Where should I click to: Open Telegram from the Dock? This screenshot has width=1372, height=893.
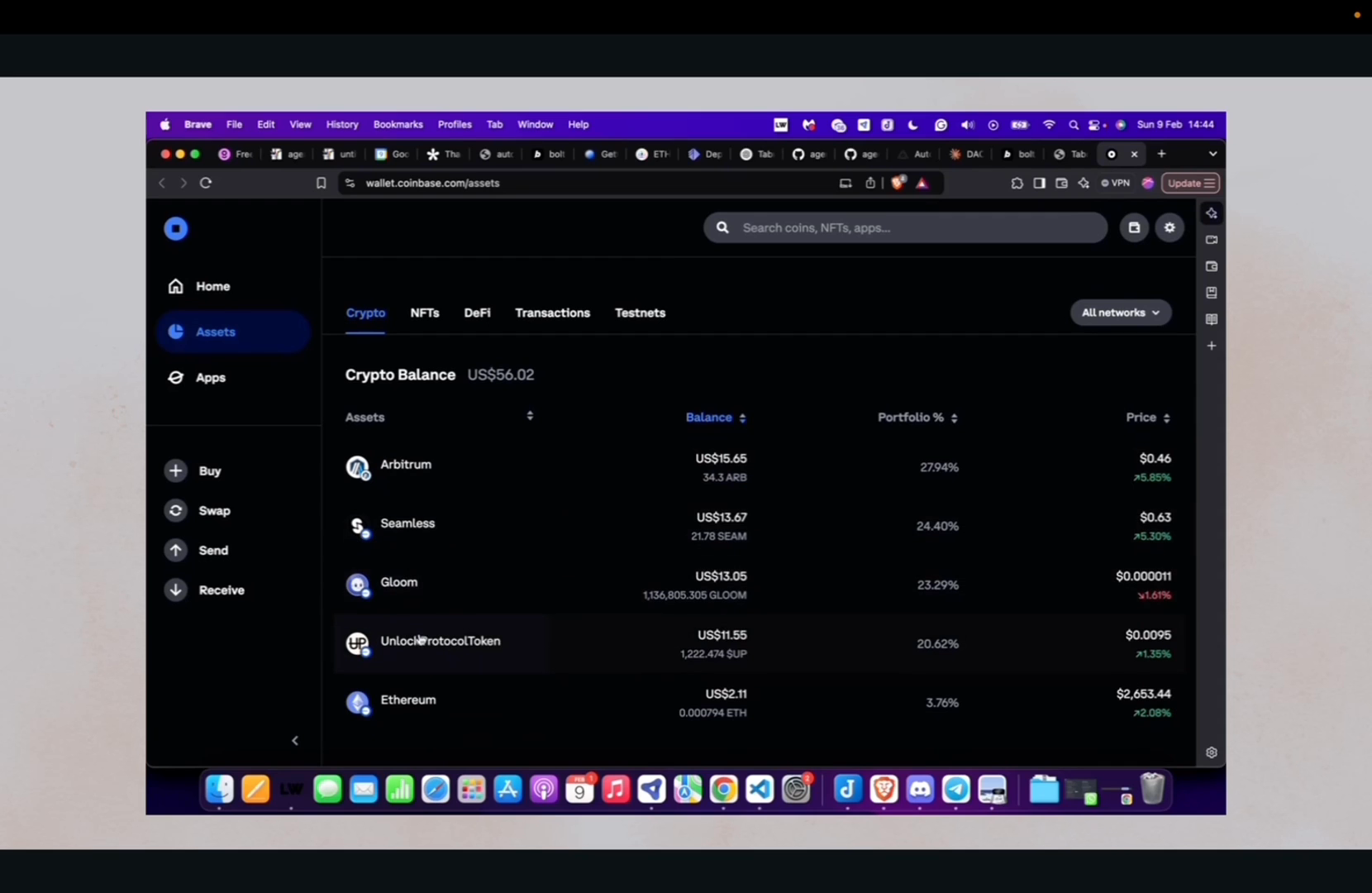tap(956, 790)
